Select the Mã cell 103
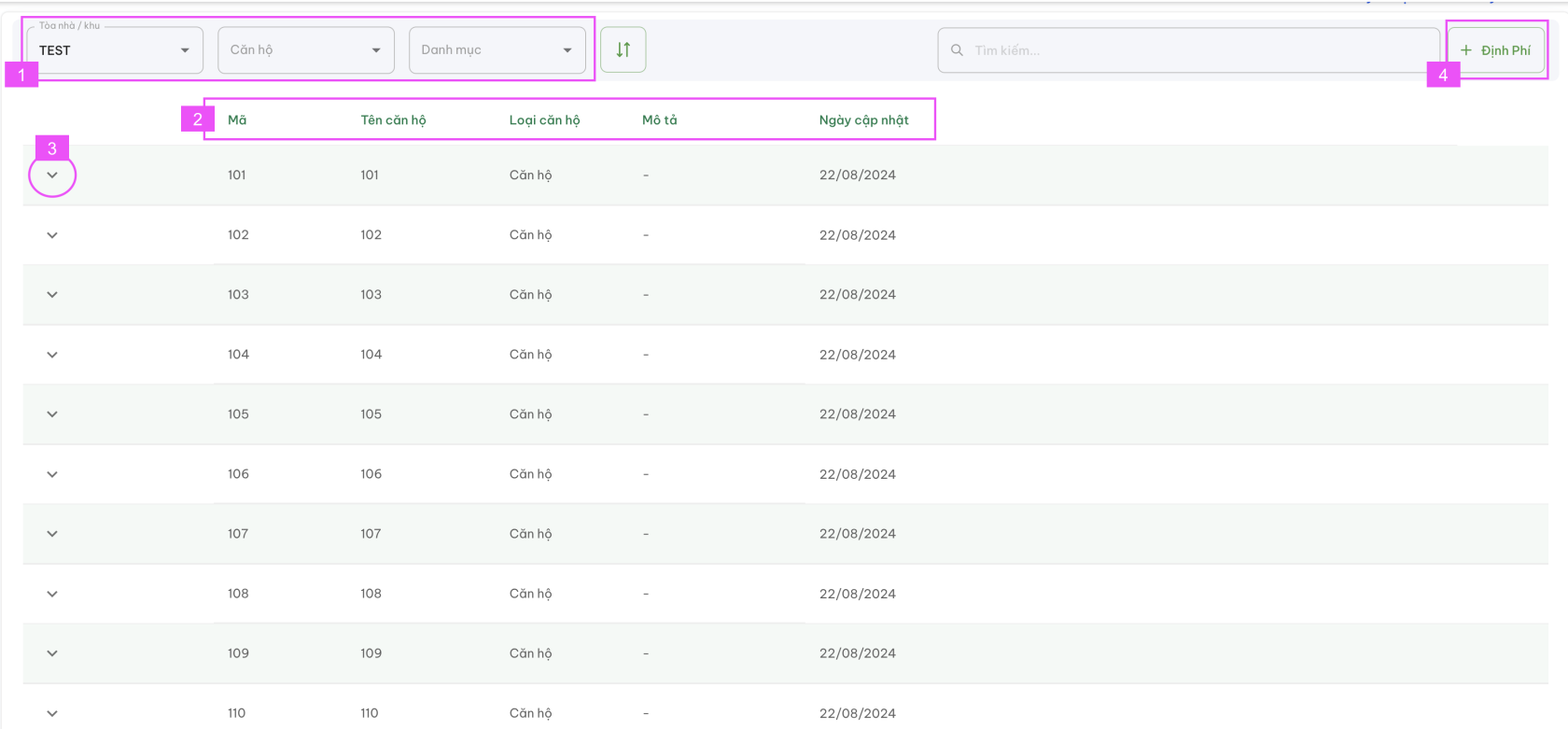 (x=238, y=295)
